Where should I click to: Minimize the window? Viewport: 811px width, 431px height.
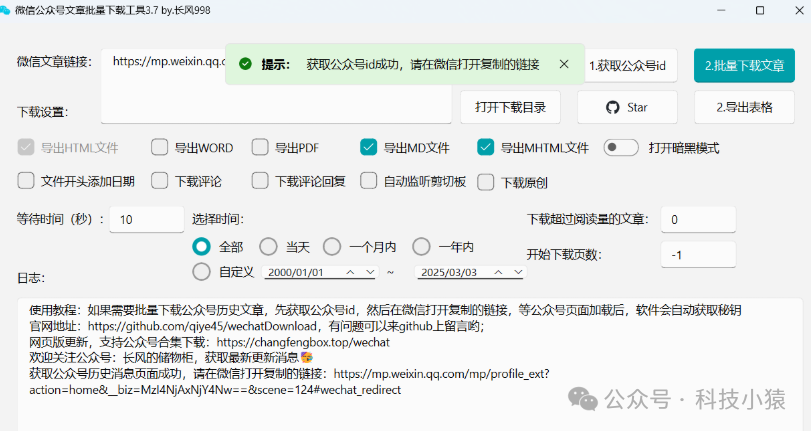click(x=722, y=10)
